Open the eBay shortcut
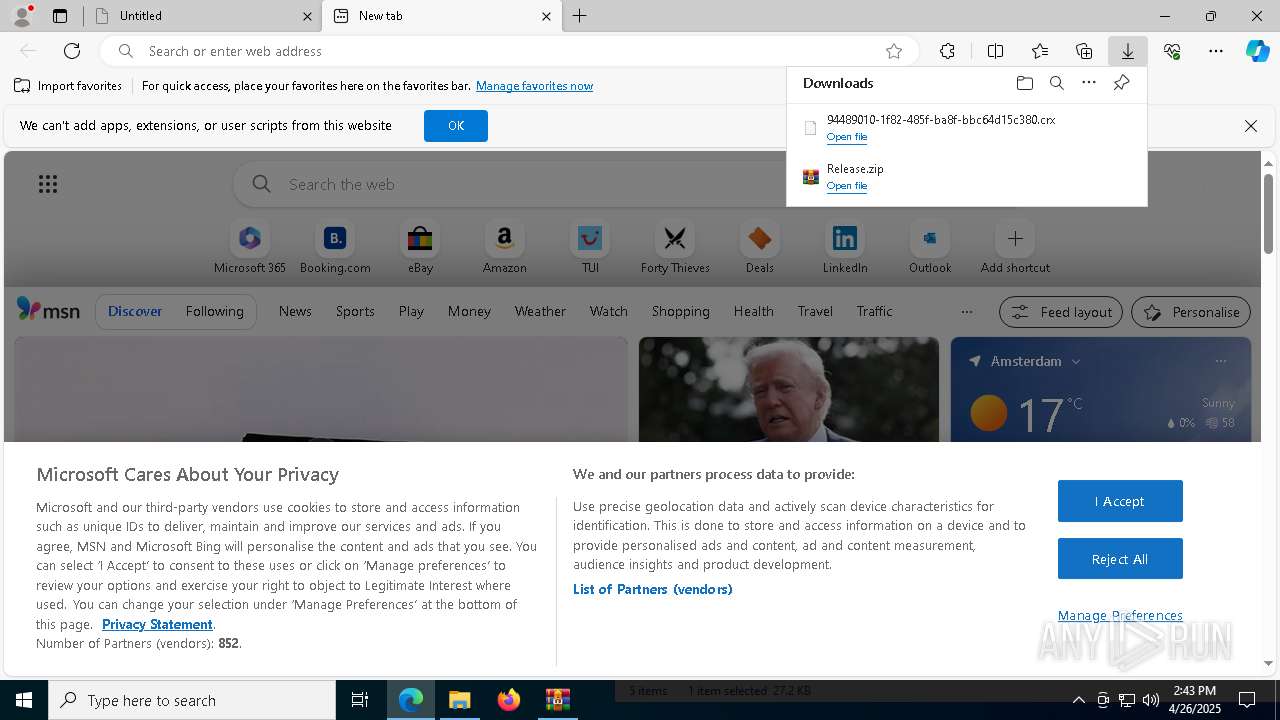The height and width of the screenshot is (720, 1280). (x=420, y=248)
